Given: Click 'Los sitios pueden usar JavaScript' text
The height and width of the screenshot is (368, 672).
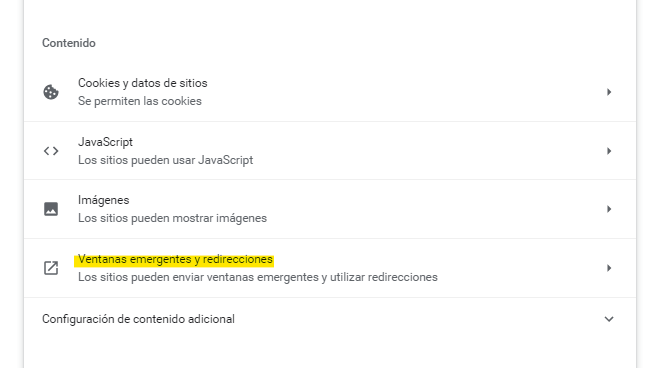Looking at the screenshot, I should (x=165, y=160).
